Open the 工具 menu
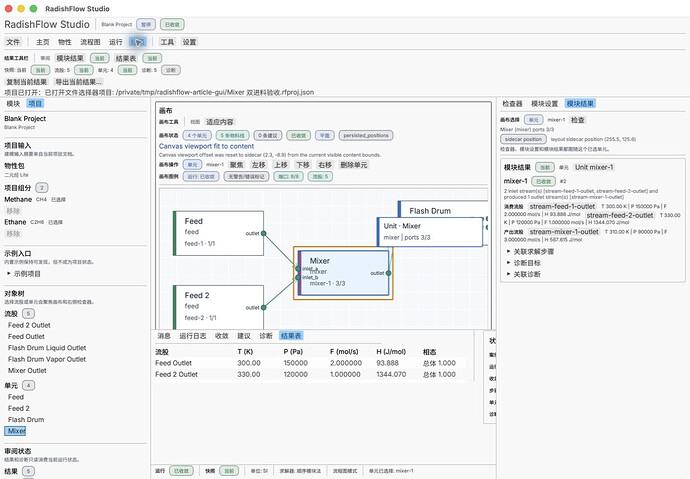This screenshot has height=479, width=690. pyautogui.click(x=167, y=42)
